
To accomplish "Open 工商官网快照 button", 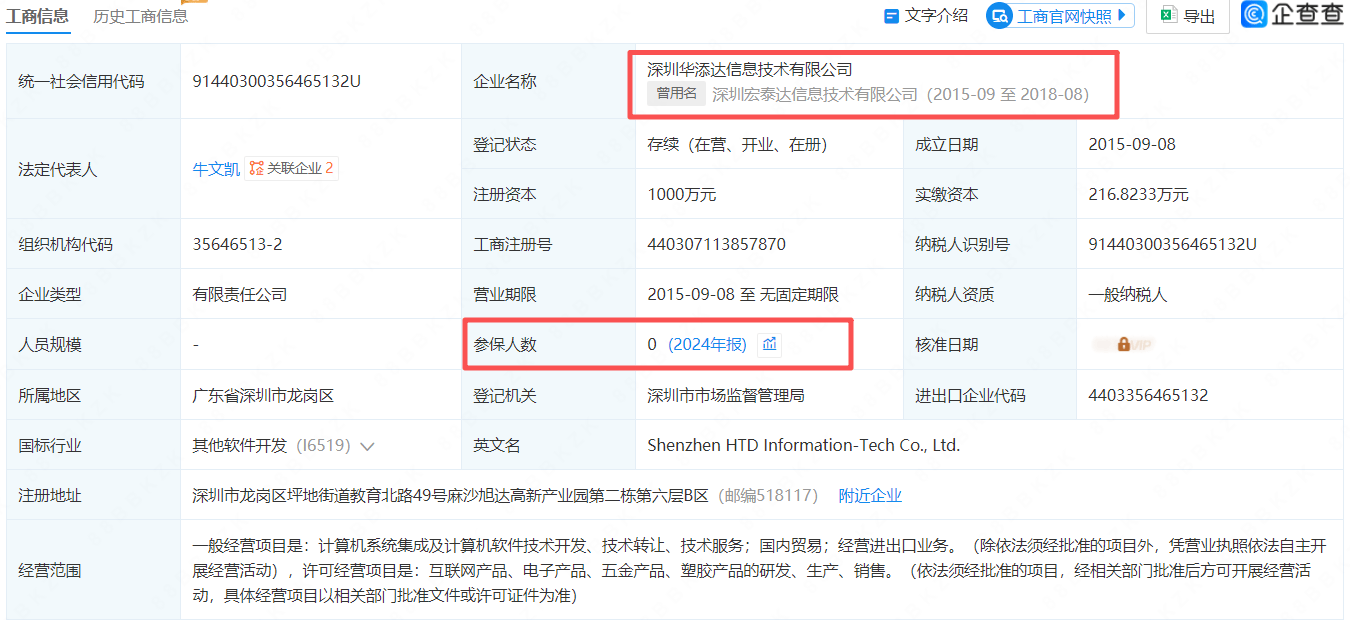I will coord(1060,16).
